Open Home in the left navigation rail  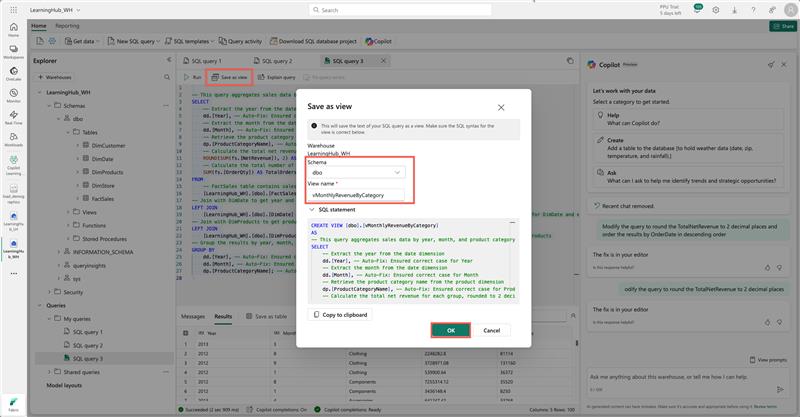coord(13,30)
